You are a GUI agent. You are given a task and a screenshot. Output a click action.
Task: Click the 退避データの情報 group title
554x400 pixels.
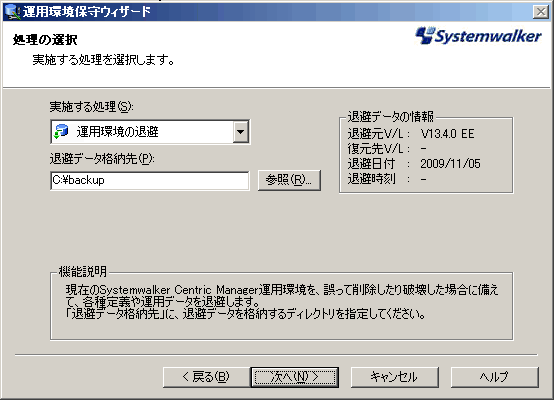[x=390, y=116]
